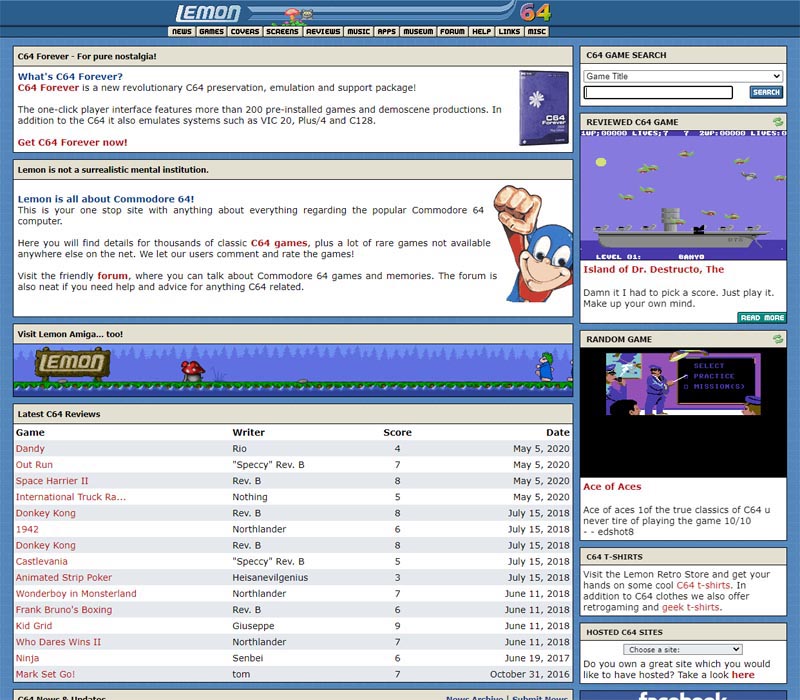Open the Apps menu item
Viewport: 800px width, 700px height.
point(386,32)
